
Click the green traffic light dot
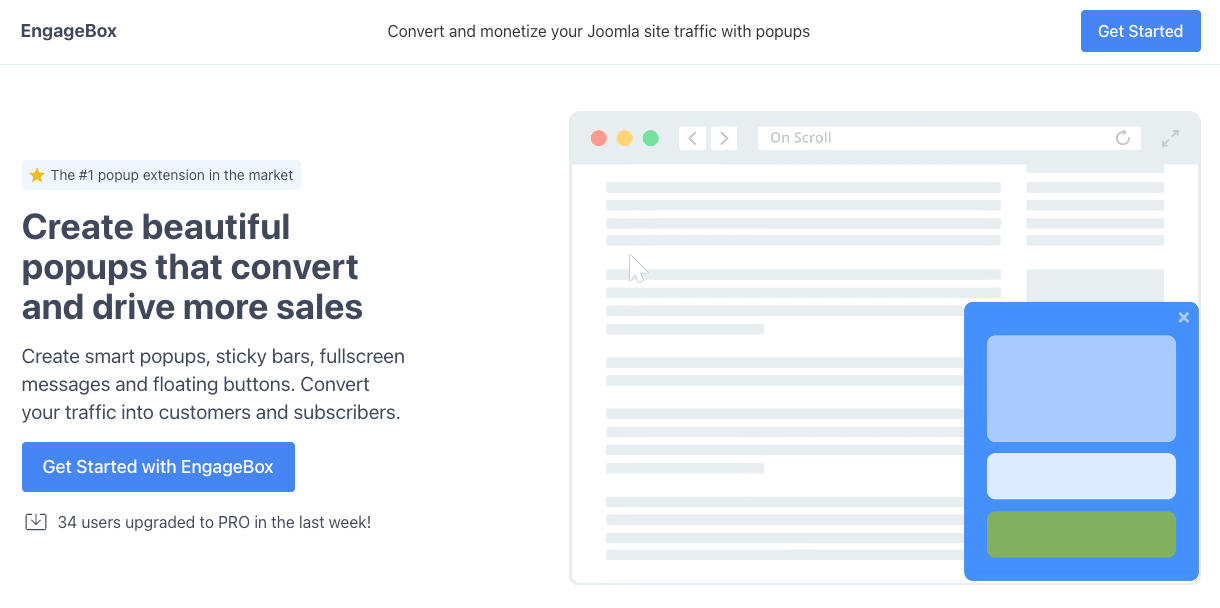[651, 138]
